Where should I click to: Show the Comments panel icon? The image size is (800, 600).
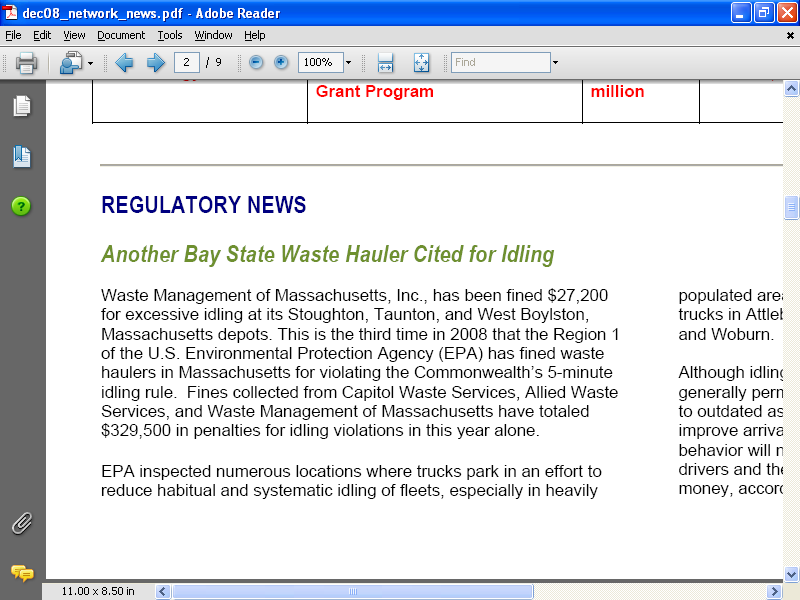click(22, 573)
